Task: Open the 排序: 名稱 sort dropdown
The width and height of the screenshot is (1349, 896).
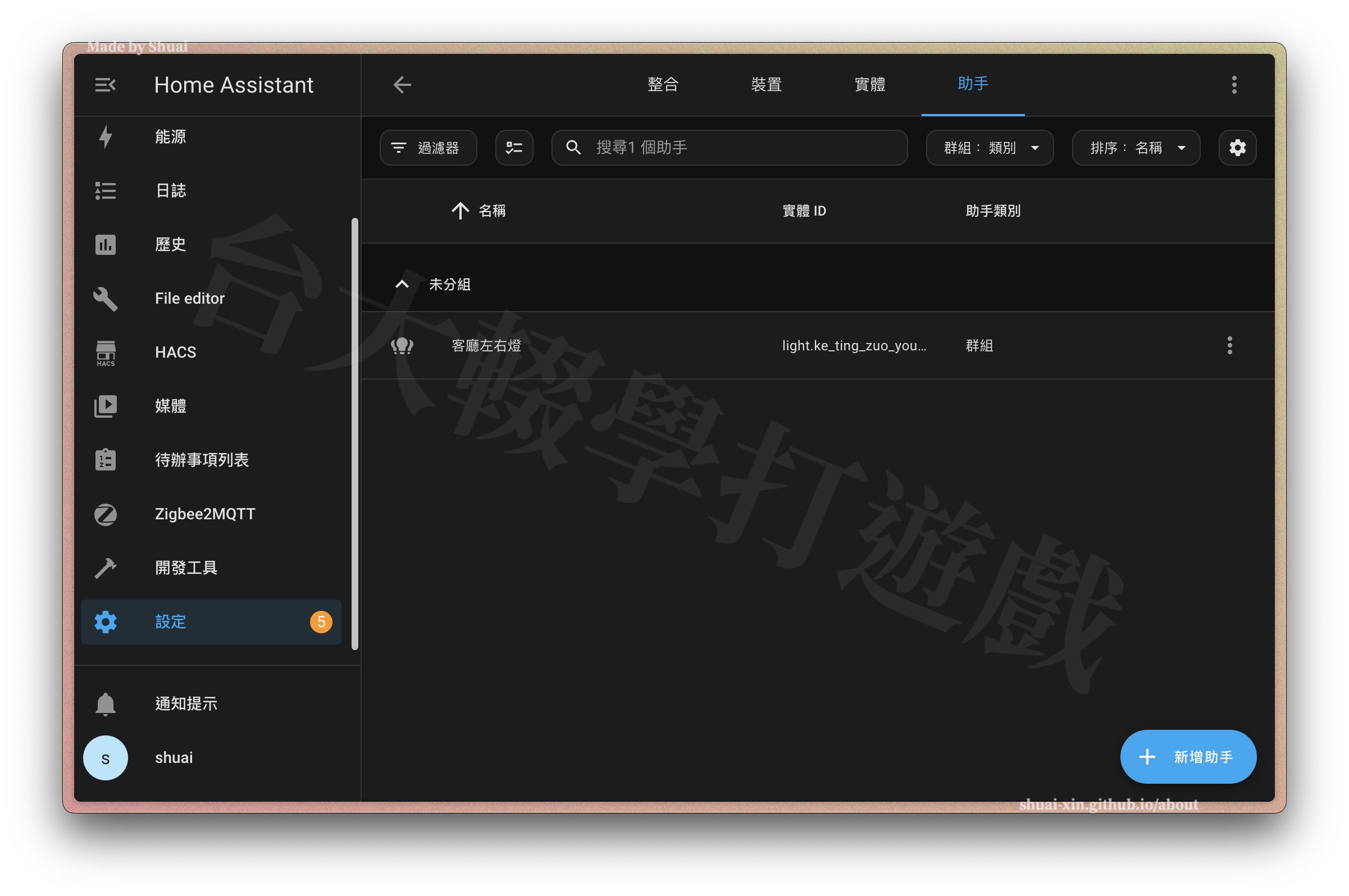Action: 1136,148
